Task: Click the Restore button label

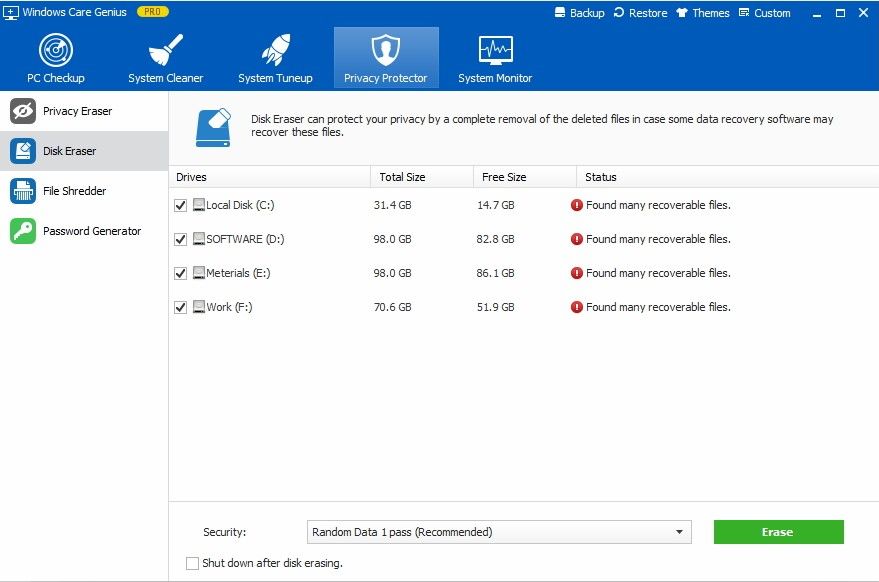Action: coord(648,13)
